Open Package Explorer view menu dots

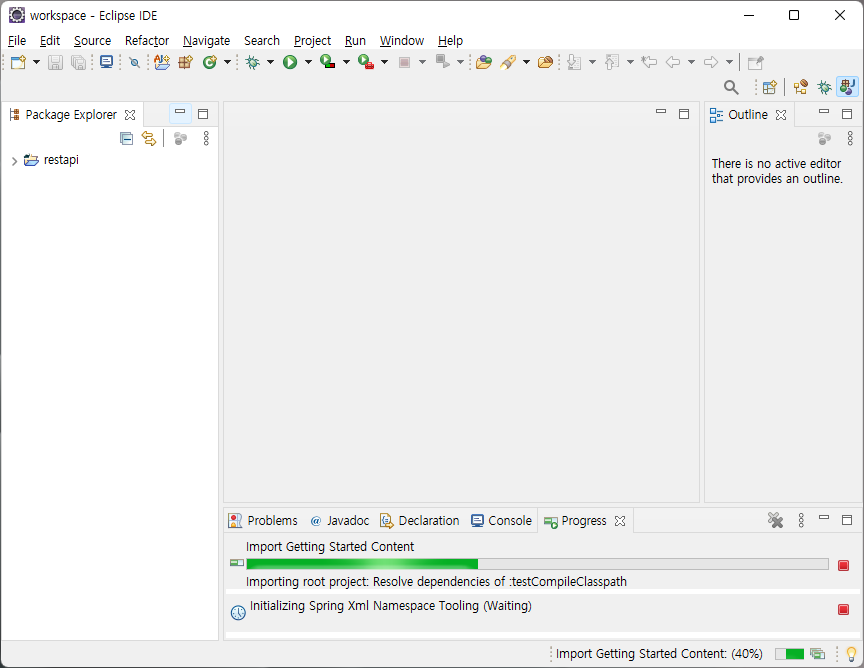click(x=206, y=138)
